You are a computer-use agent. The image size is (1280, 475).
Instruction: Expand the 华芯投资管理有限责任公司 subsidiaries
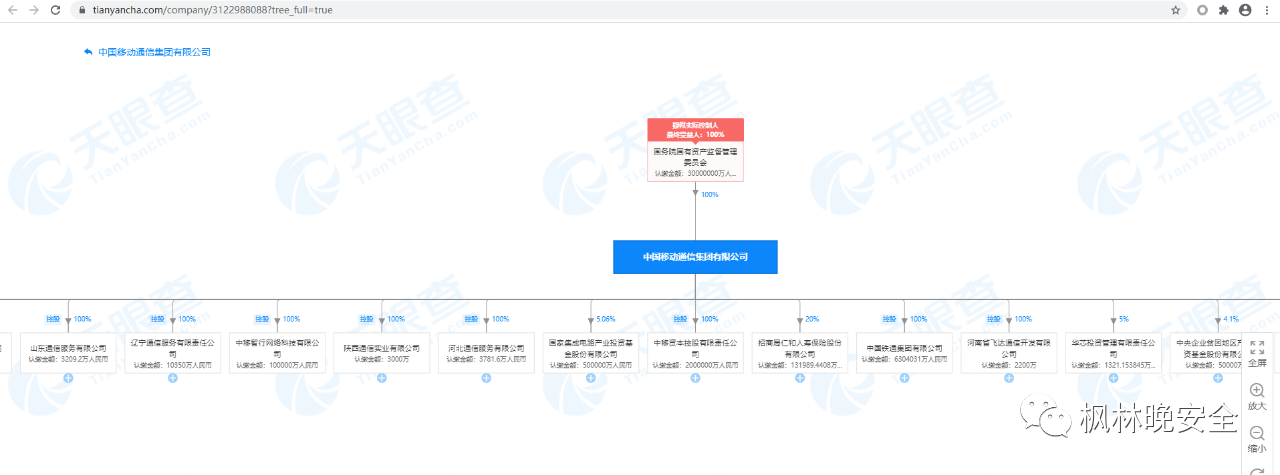point(1113,378)
